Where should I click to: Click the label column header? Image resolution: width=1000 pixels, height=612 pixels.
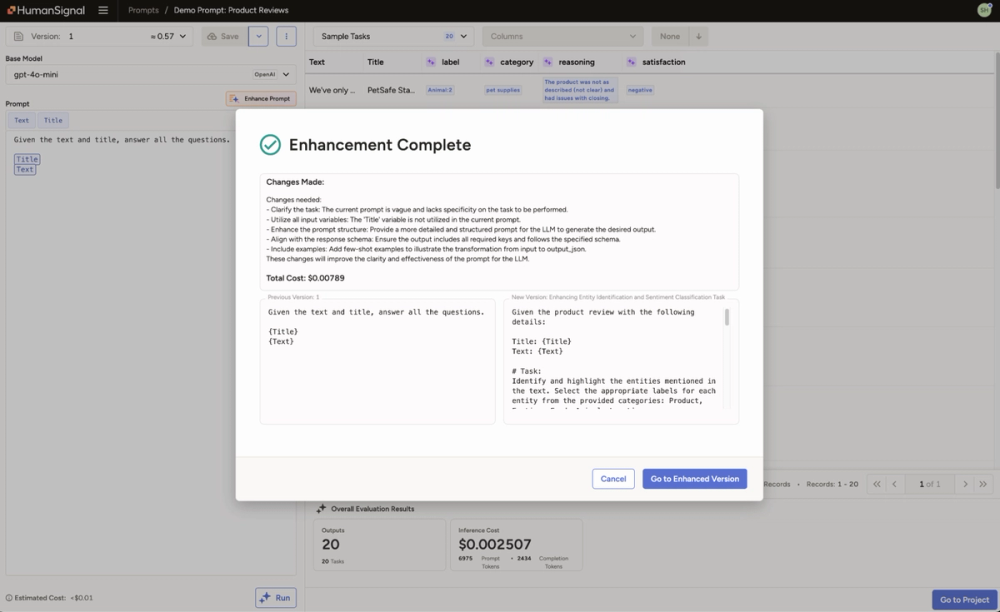[450, 62]
